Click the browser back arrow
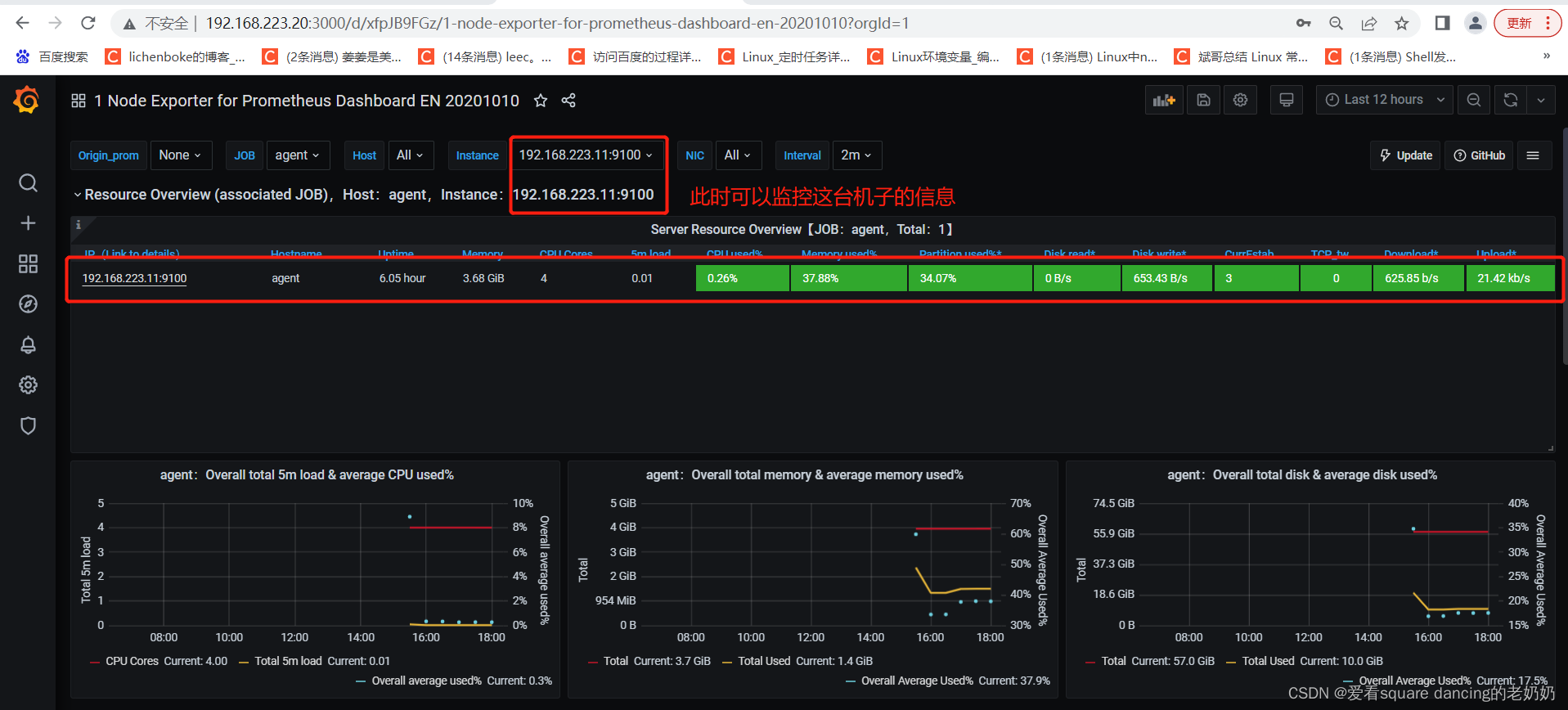The image size is (1568, 710). point(22,23)
